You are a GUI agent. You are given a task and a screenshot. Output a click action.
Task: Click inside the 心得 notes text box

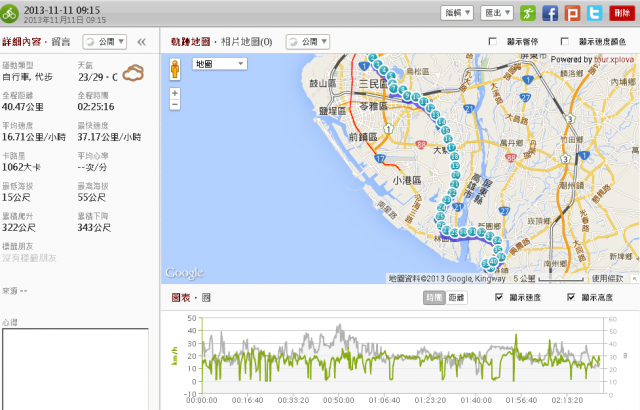click(x=76, y=369)
